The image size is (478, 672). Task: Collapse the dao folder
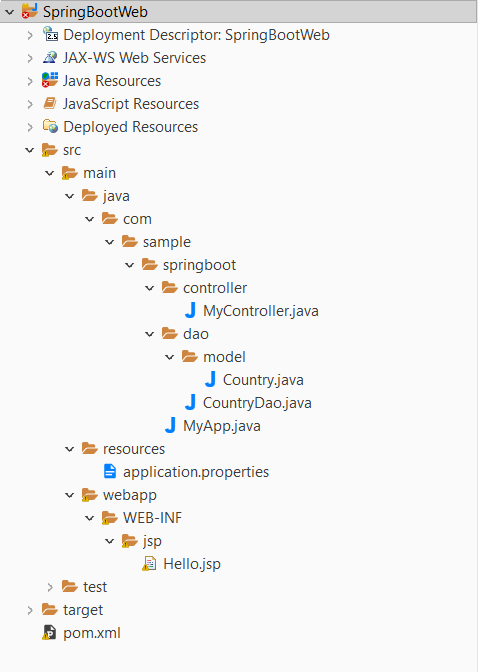(150, 334)
